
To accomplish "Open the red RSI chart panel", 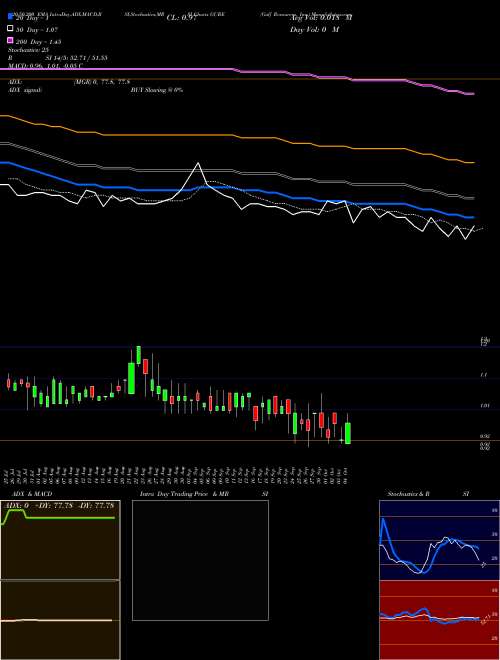I will coord(439,620).
